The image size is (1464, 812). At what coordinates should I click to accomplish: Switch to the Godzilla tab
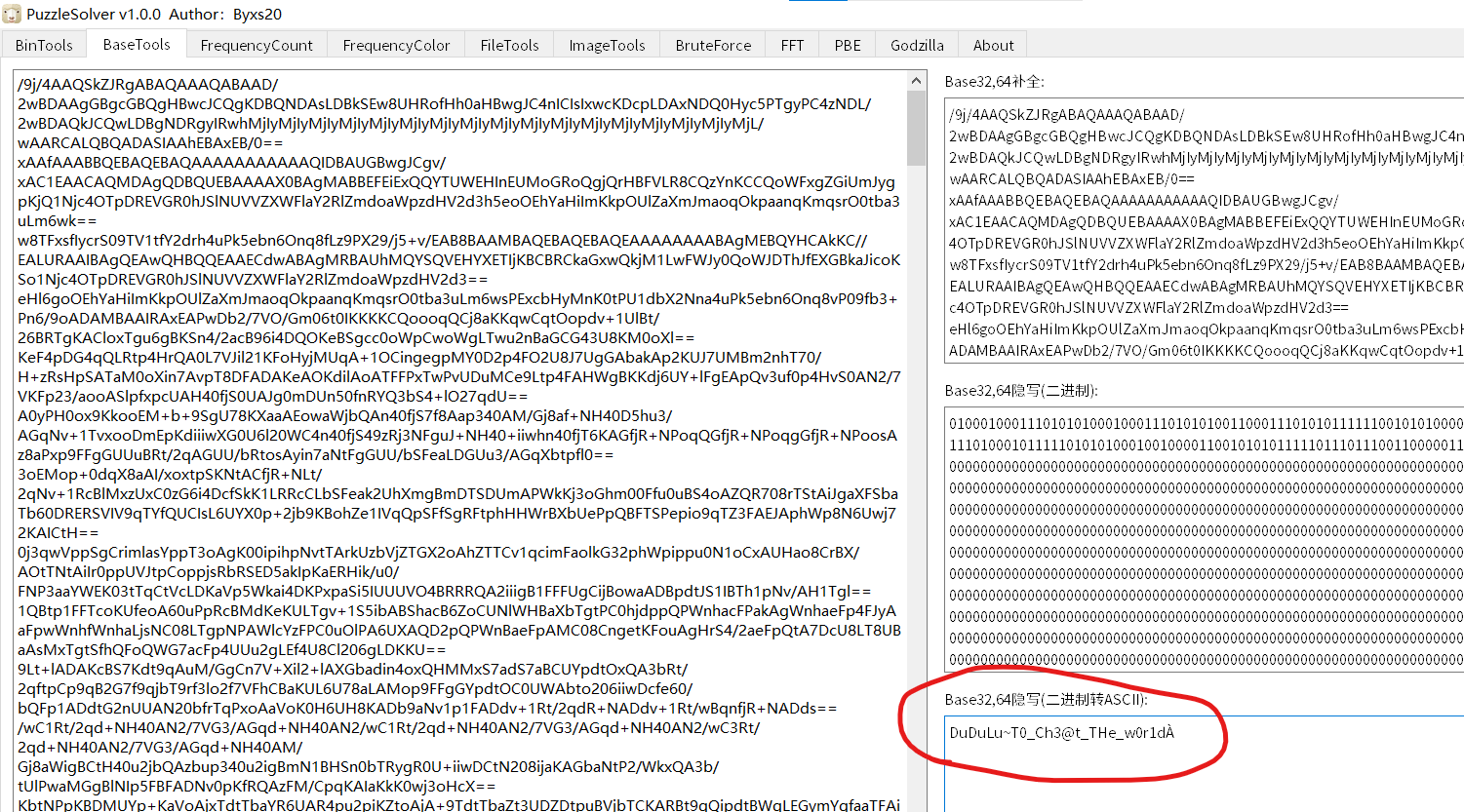click(917, 45)
